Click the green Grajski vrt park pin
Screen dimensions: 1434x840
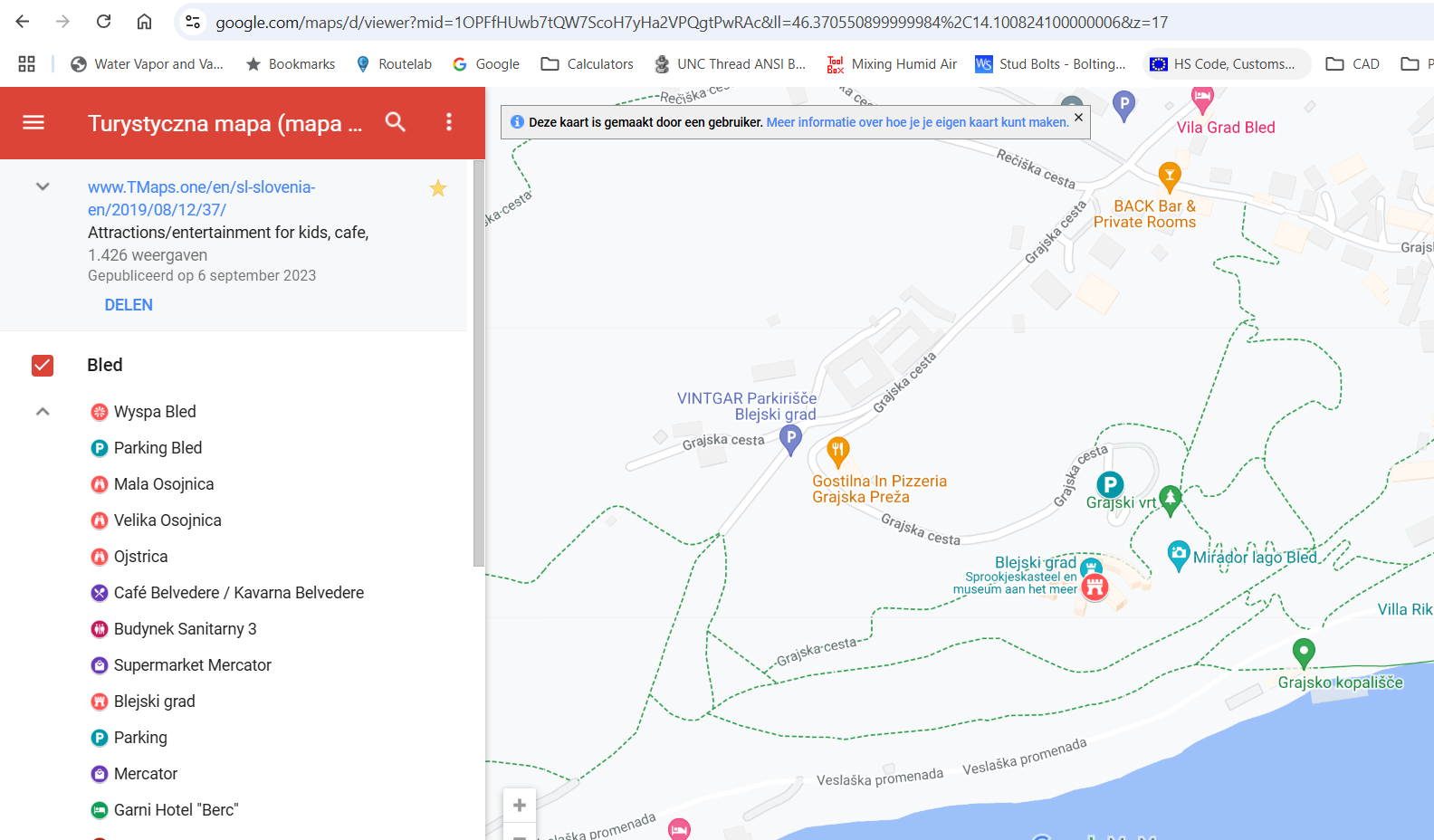coord(1171,500)
